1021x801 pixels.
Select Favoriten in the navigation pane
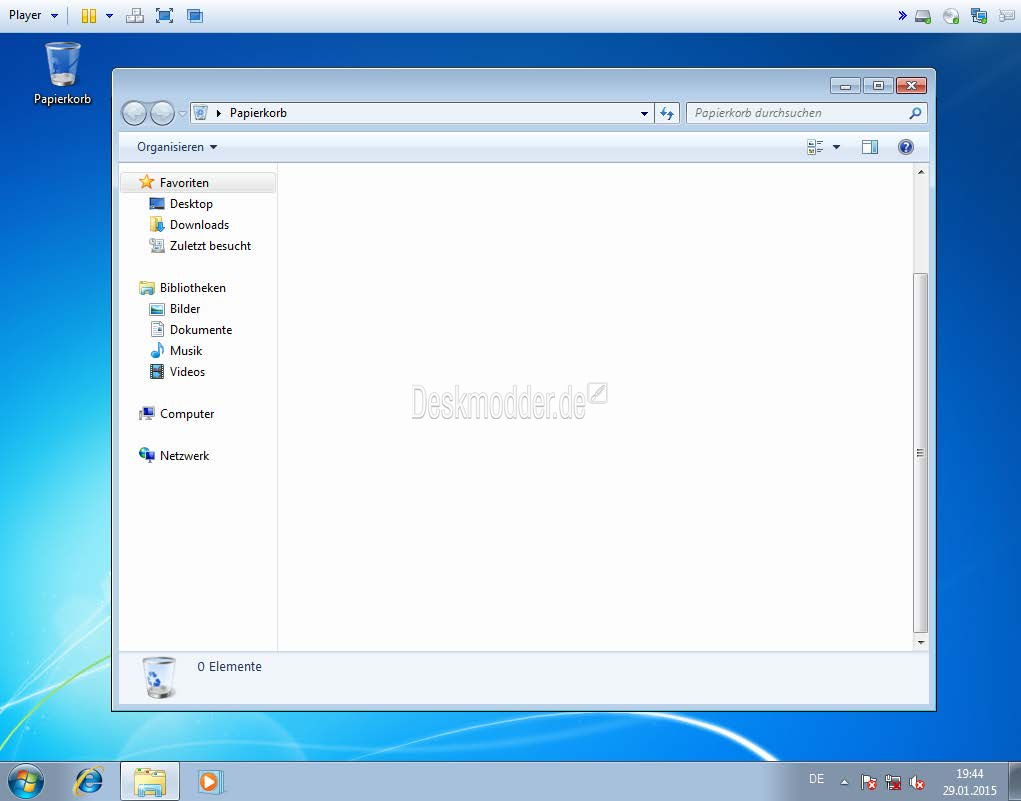(x=199, y=182)
